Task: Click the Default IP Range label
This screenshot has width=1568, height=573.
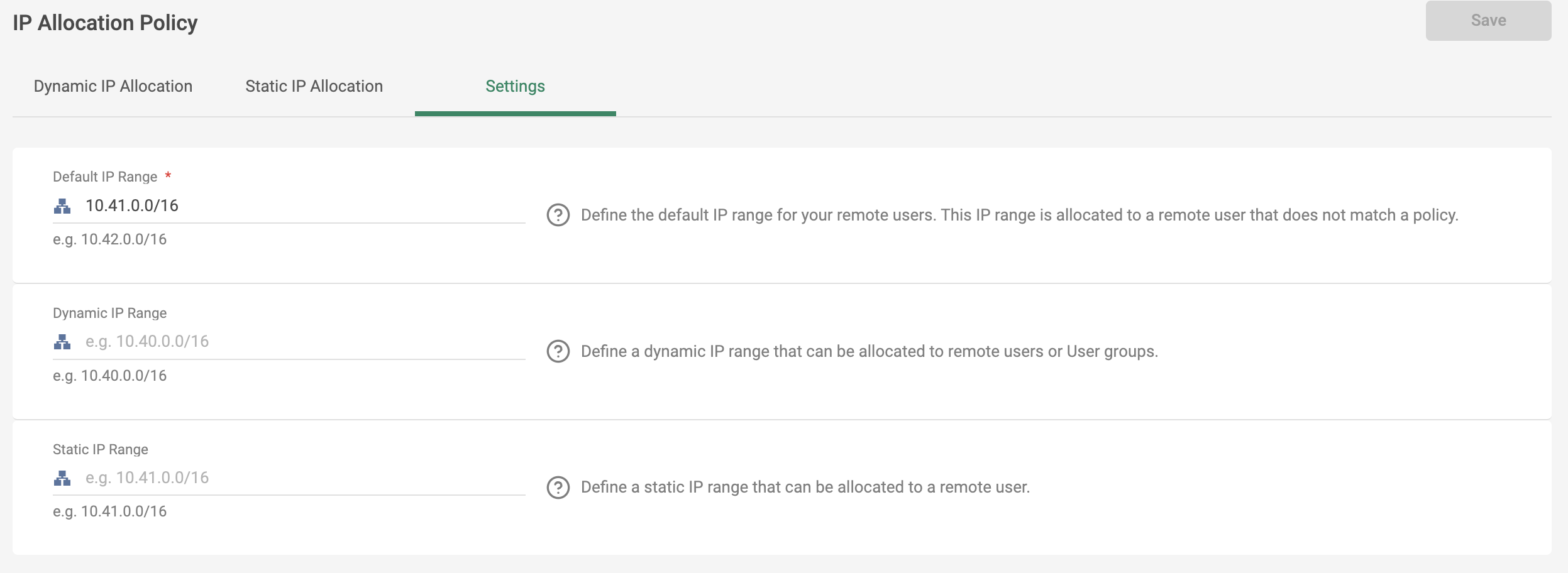Action: [x=105, y=177]
